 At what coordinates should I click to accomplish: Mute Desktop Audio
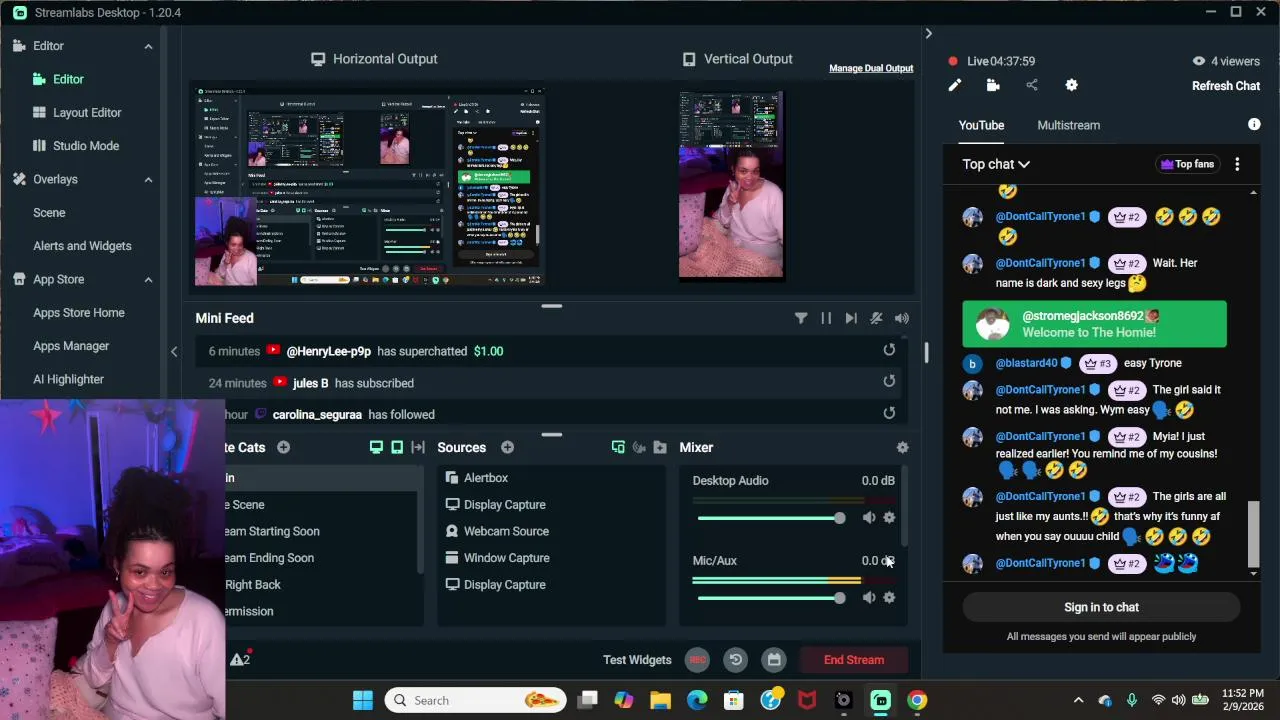[x=868, y=518]
